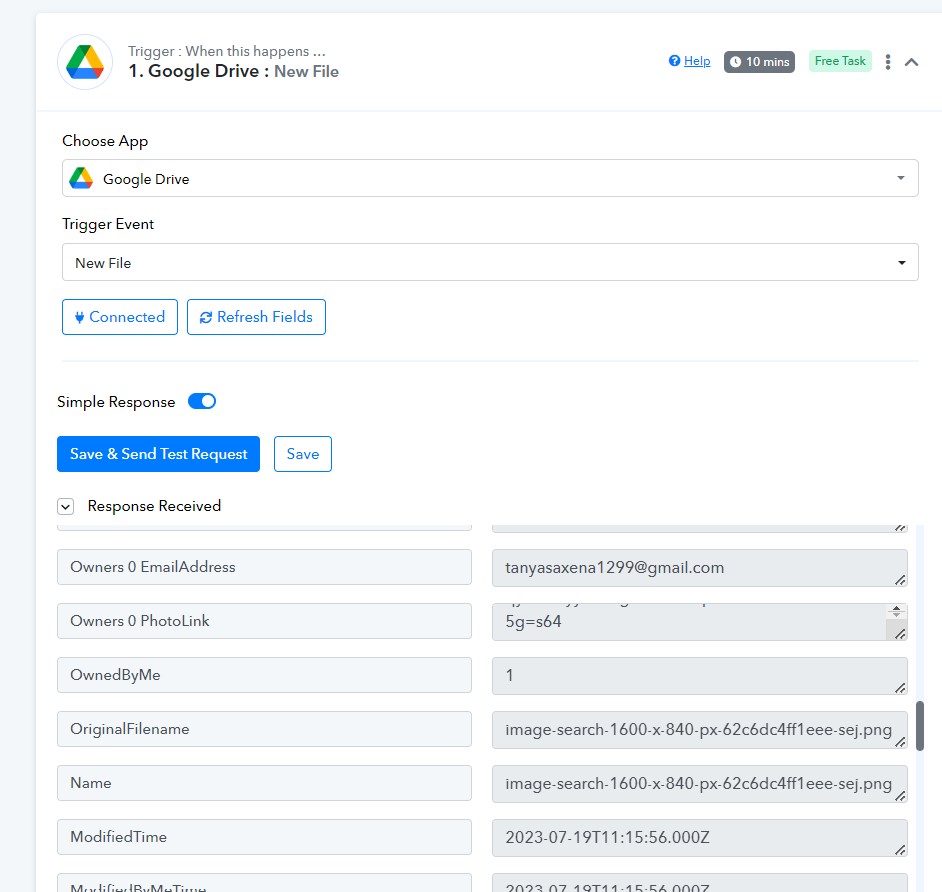Click the tanyasaxena1299@gmail.com value field
942x892 pixels.
[699, 568]
